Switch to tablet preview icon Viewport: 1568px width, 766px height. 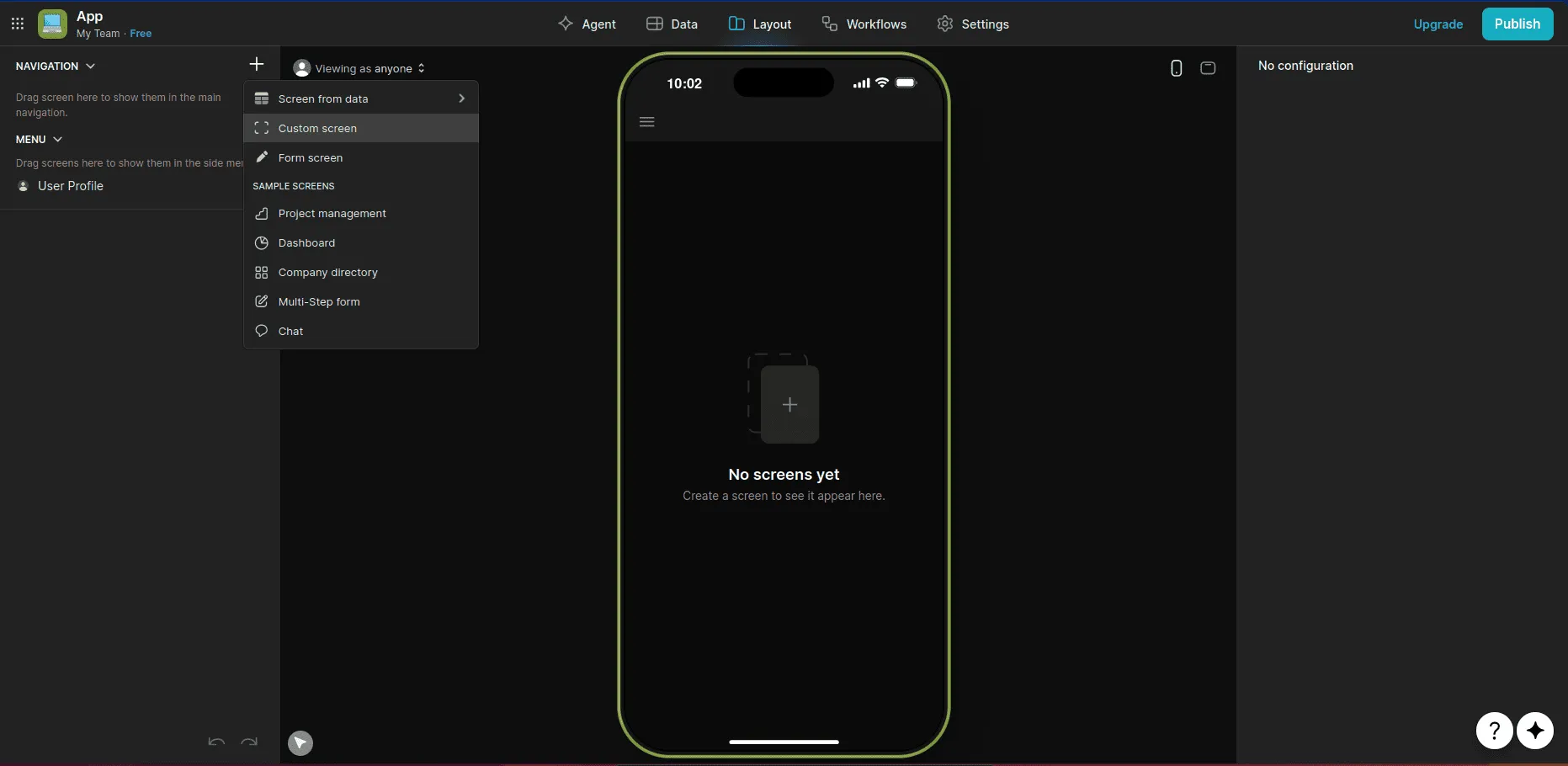pyautogui.click(x=1208, y=68)
